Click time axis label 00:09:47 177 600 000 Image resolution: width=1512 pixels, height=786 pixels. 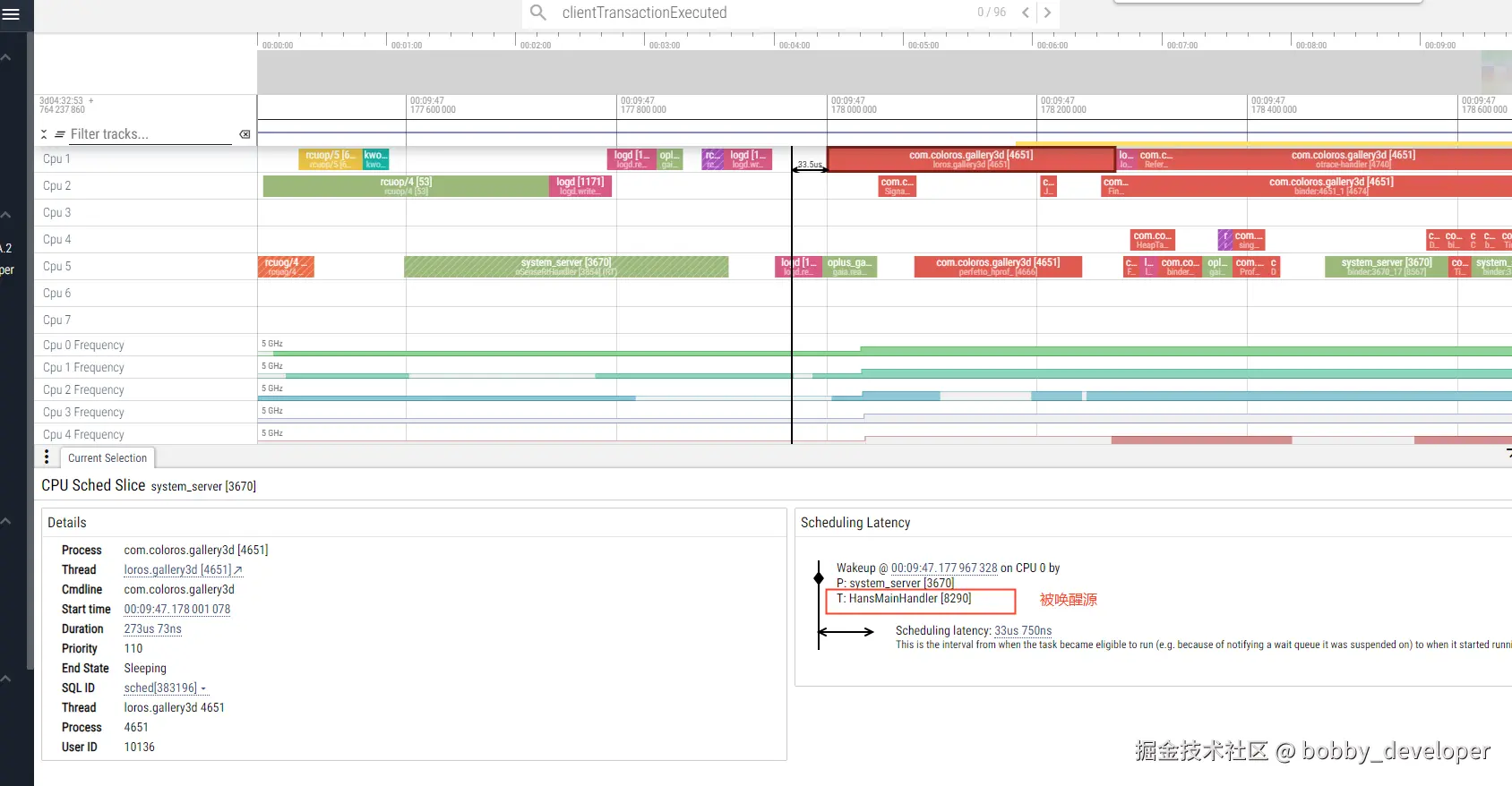point(433,106)
